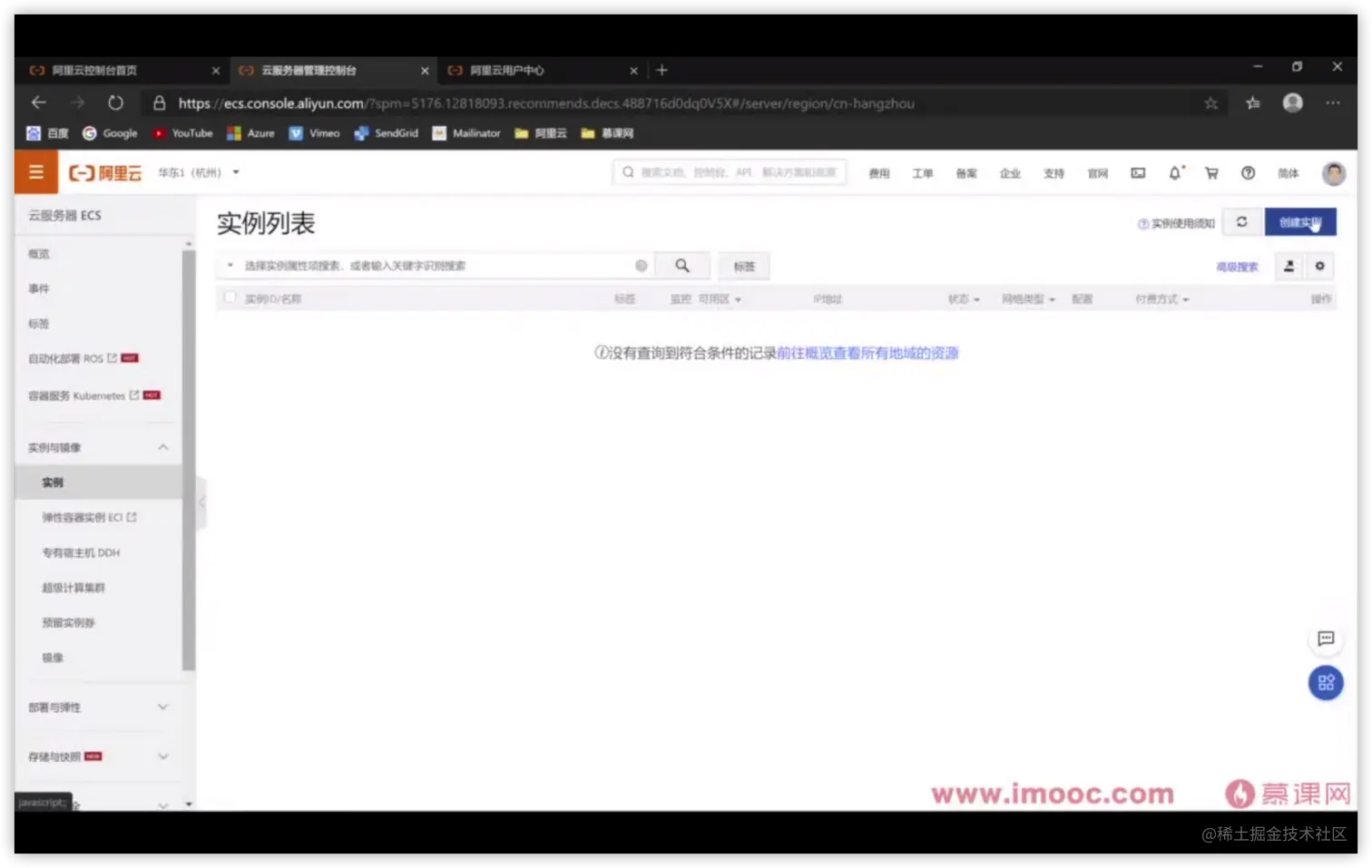Open the browser profile icon
1372x868 pixels.
click(1293, 103)
